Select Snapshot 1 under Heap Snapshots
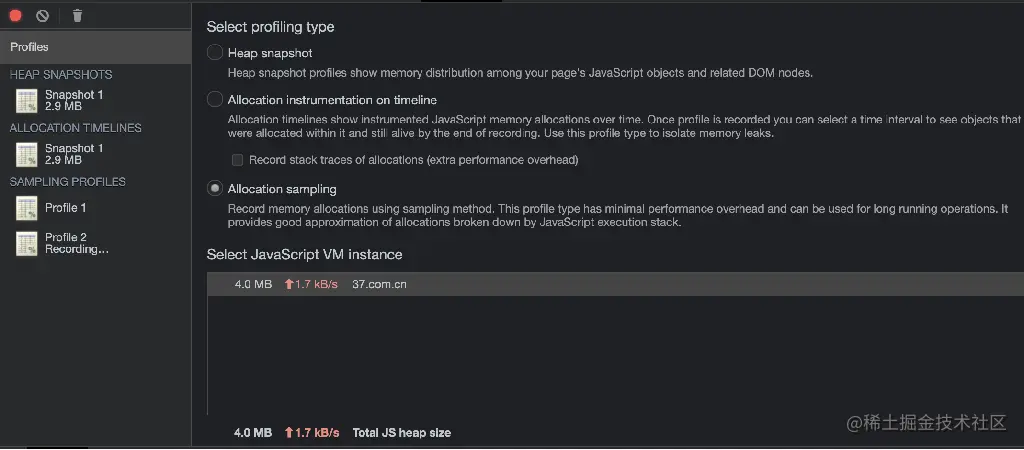The height and width of the screenshot is (450, 1024). pyautogui.click(x=74, y=100)
